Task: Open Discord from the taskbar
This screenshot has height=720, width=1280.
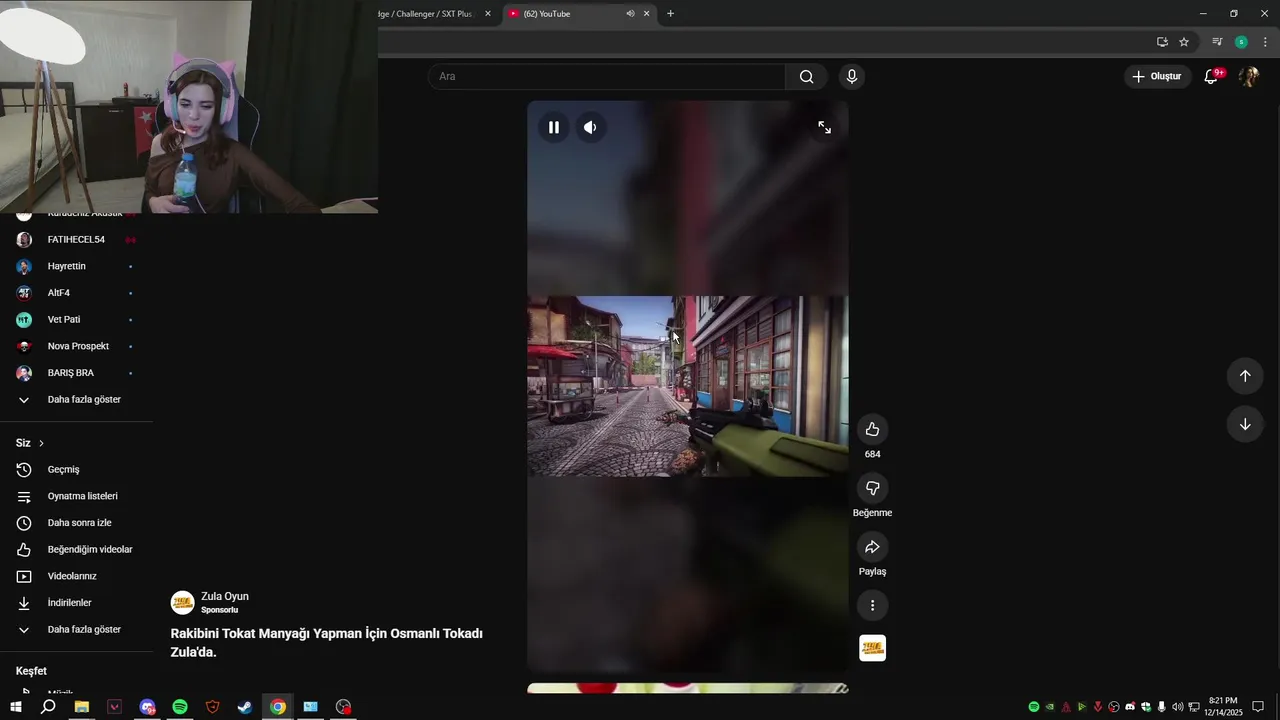Action: tap(147, 707)
